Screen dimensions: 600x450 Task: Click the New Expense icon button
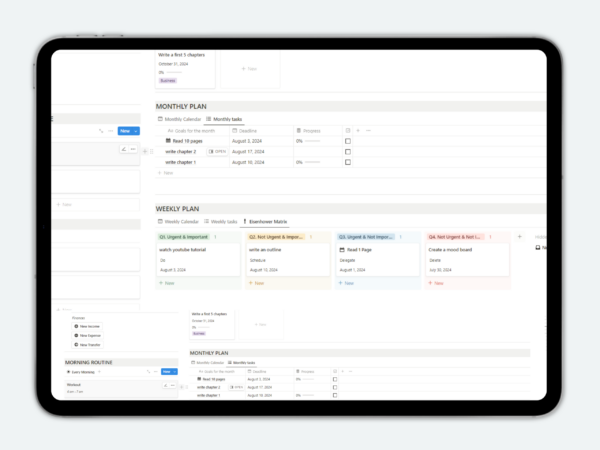pyautogui.click(x=87, y=336)
